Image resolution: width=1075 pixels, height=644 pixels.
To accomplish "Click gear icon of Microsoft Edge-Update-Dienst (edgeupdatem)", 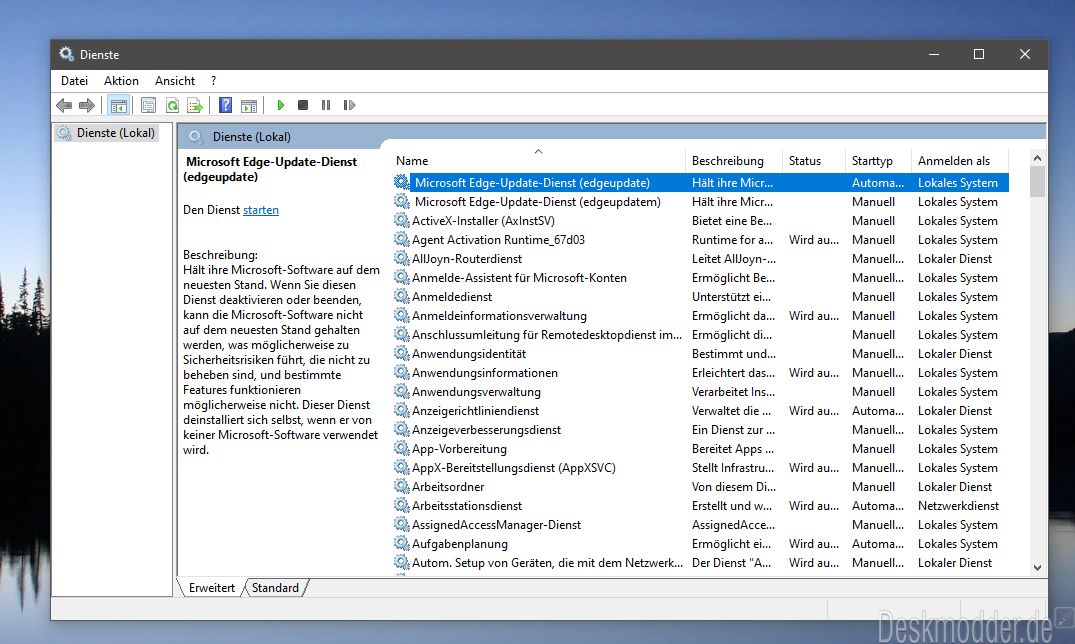I will pyautogui.click(x=402, y=201).
